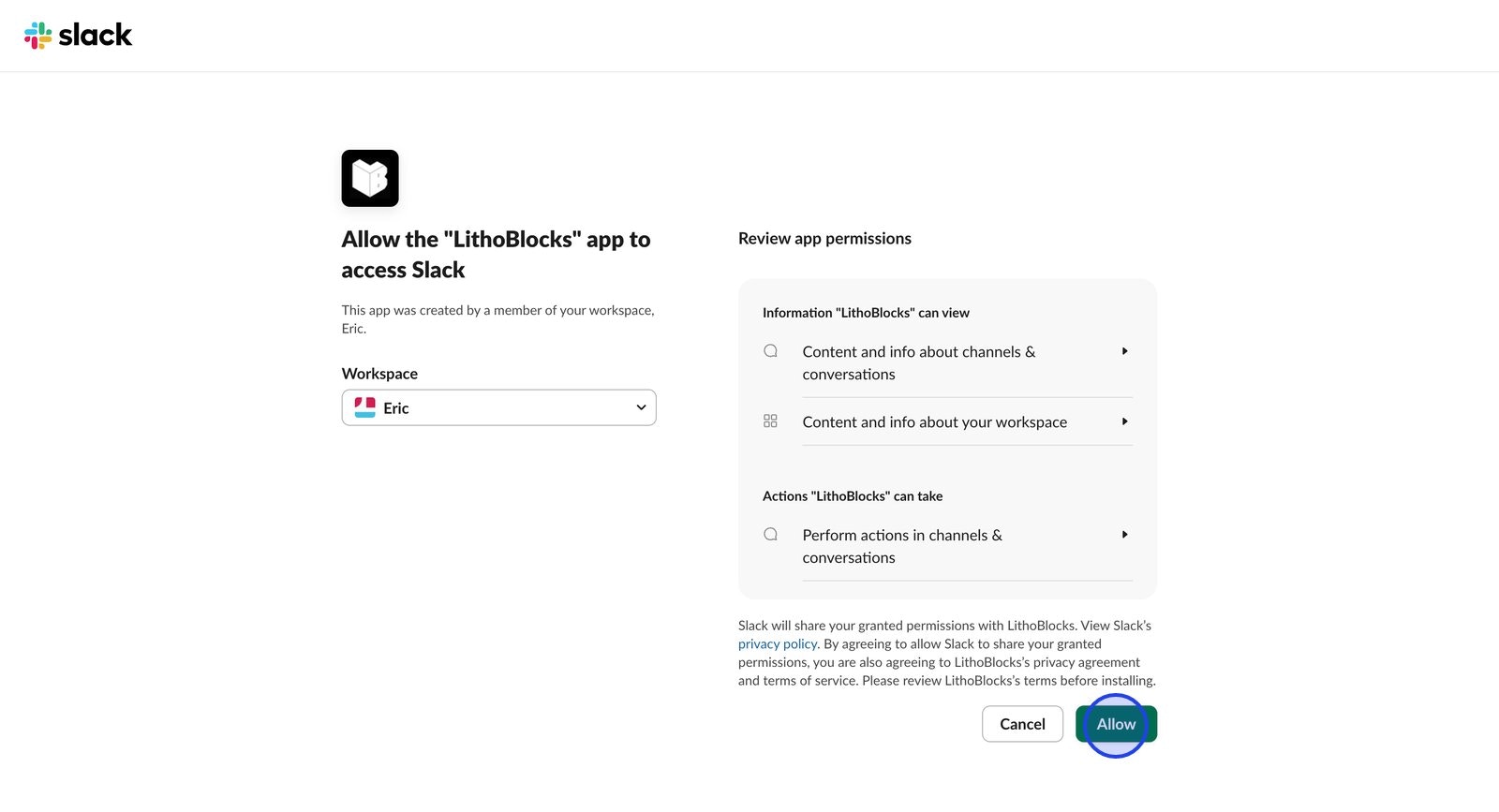Click the magnifying glass icon beside channels permission
The image size is (1499, 812).
tap(770, 349)
